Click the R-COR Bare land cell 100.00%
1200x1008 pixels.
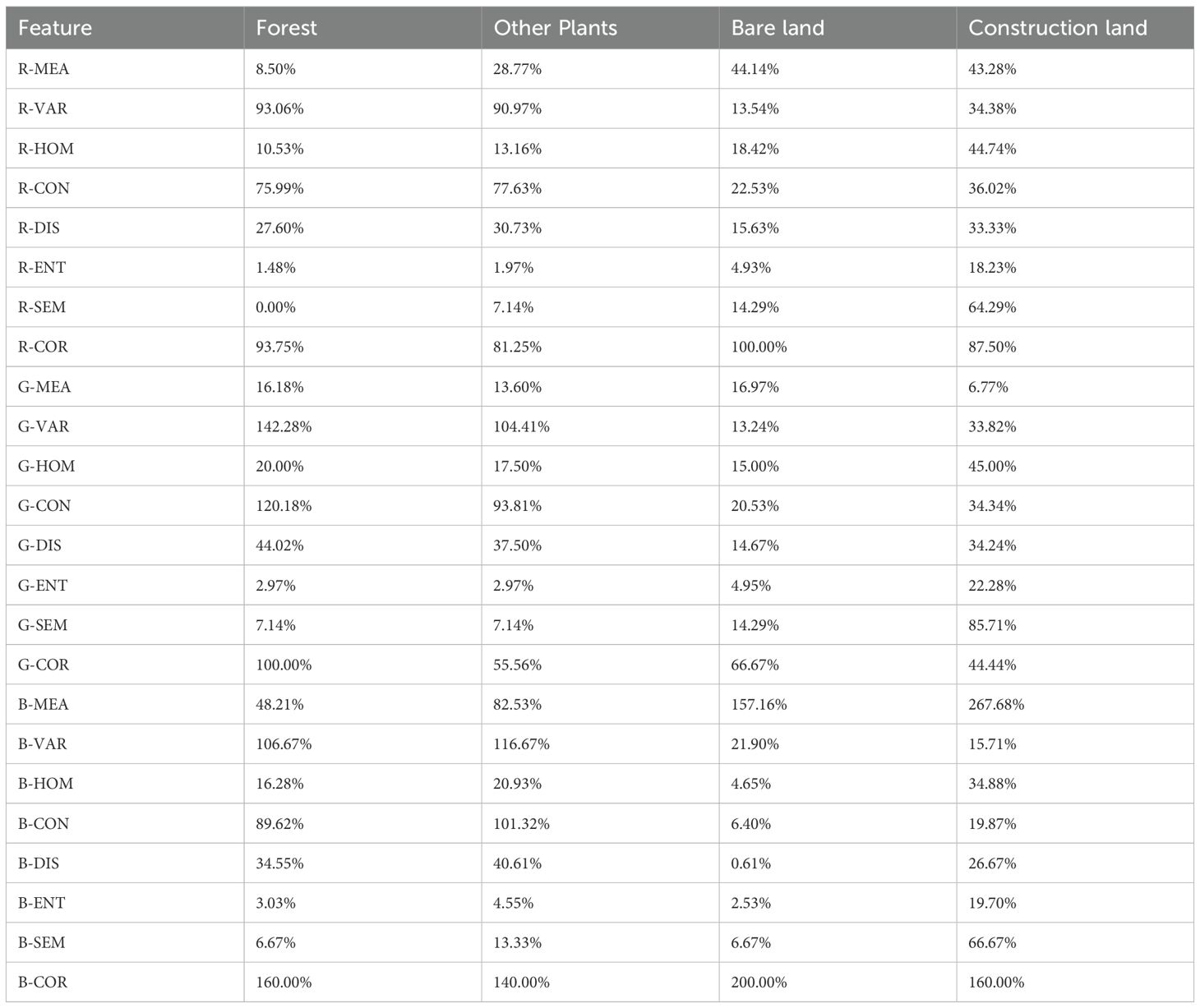pyautogui.click(x=759, y=347)
